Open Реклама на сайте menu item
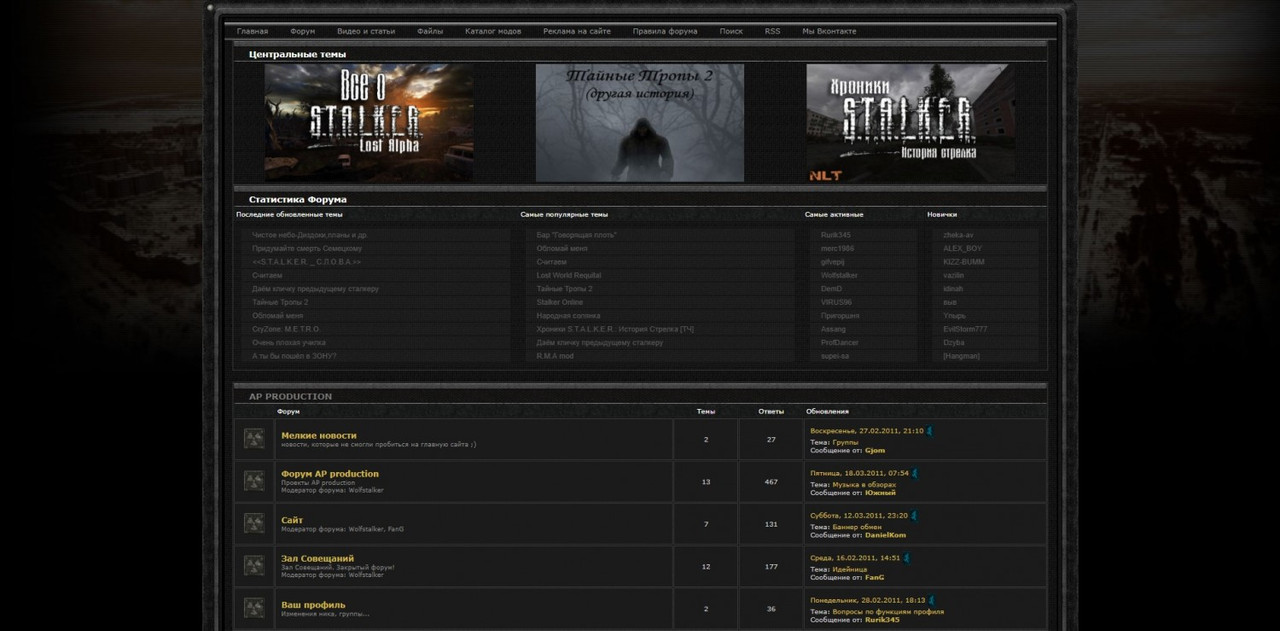 click(x=577, y=31)
